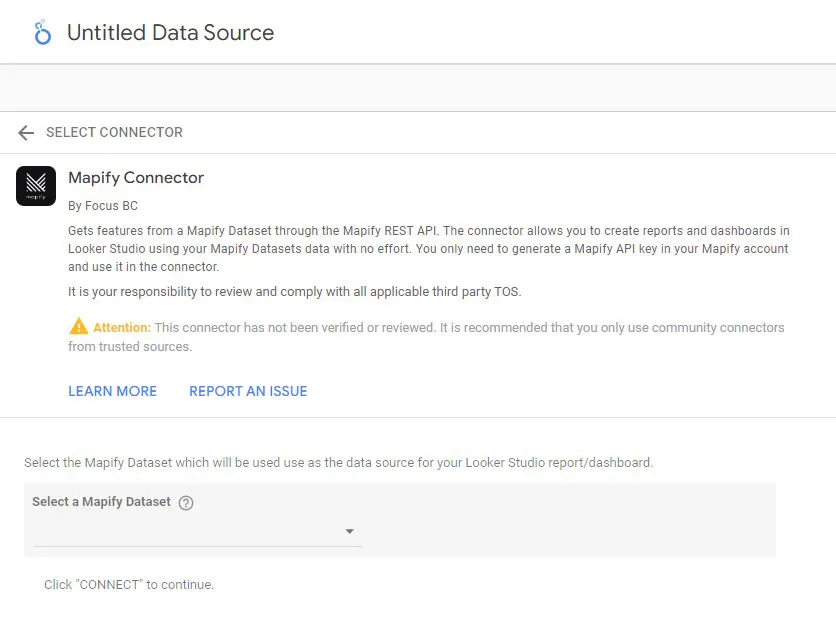
Task: Click the gray dataset configuration panel
Action: click(x=400, y=520)
